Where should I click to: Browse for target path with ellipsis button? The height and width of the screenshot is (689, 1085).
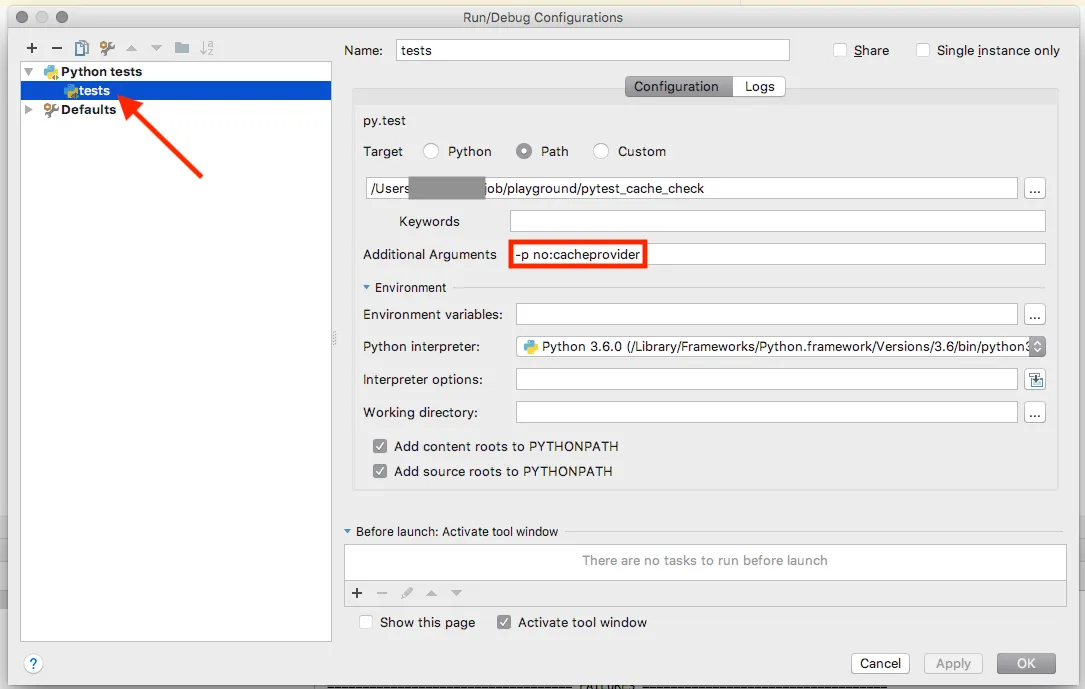[x=1034, y=188]
